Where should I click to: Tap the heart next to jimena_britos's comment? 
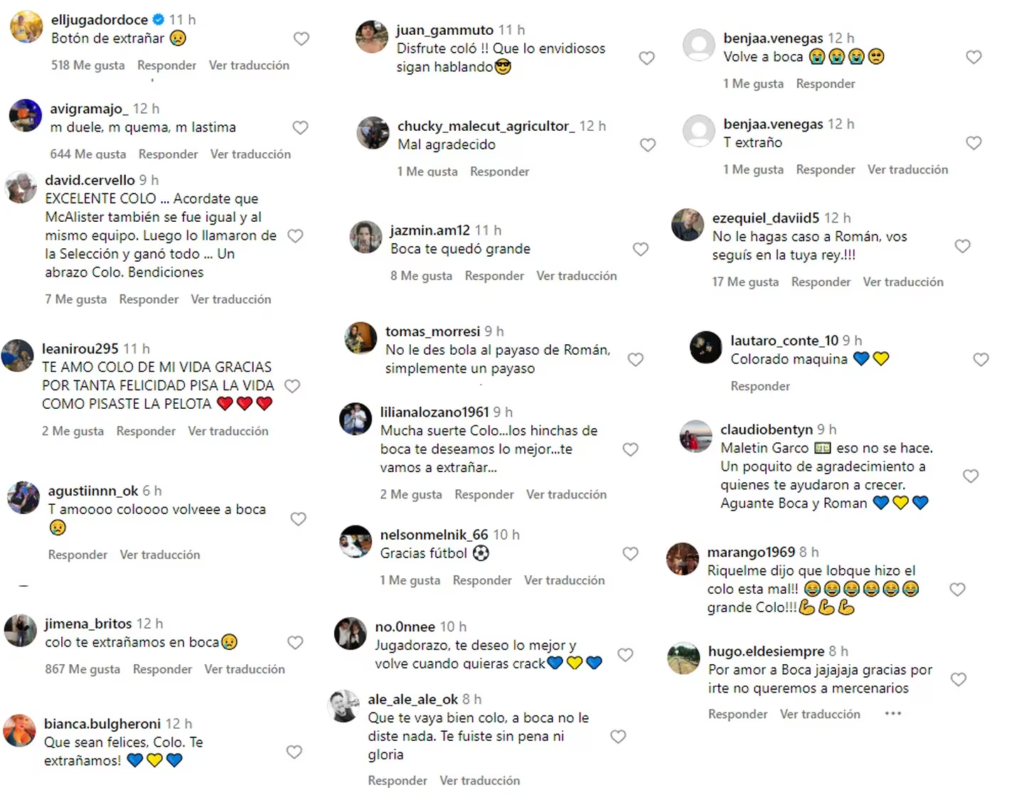pos(295,642)
